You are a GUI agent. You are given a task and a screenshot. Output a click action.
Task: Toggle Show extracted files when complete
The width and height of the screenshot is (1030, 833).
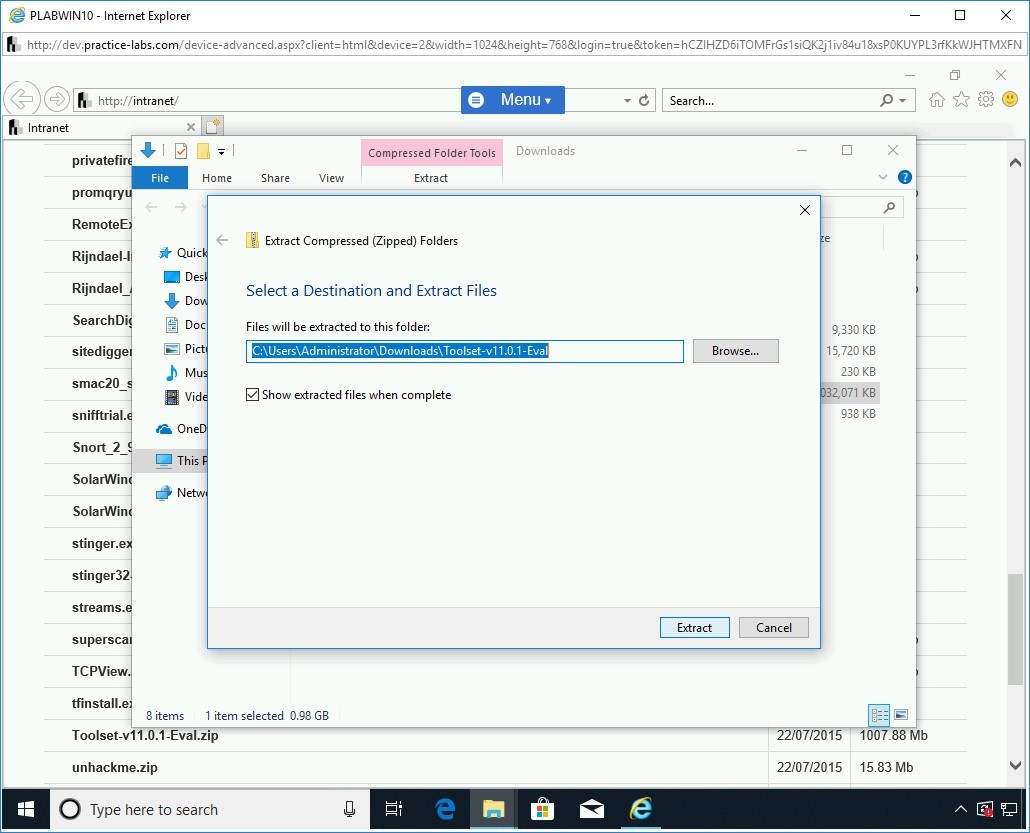click(253, 395)
